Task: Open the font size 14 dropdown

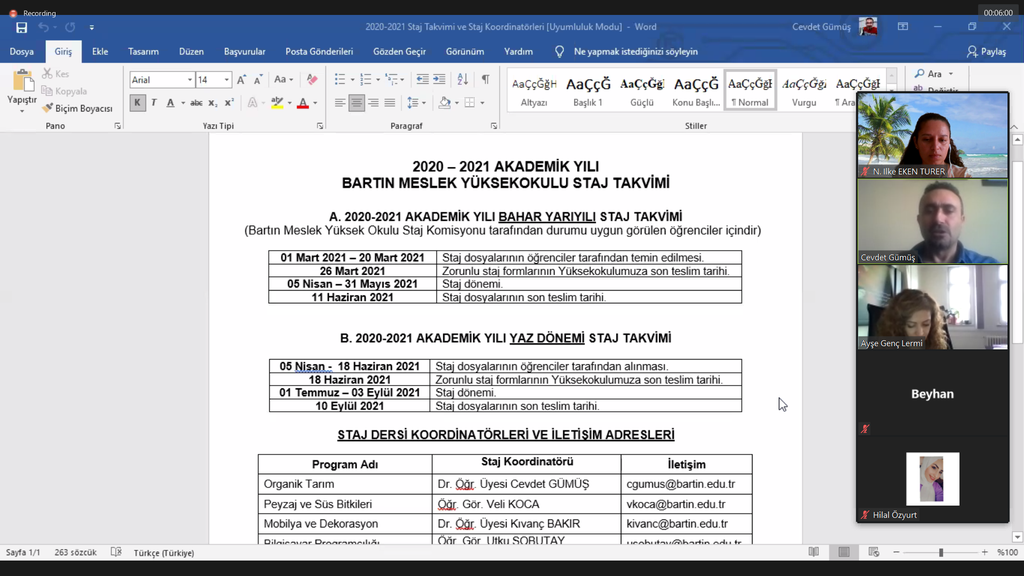Action: [x=227, y=80]
